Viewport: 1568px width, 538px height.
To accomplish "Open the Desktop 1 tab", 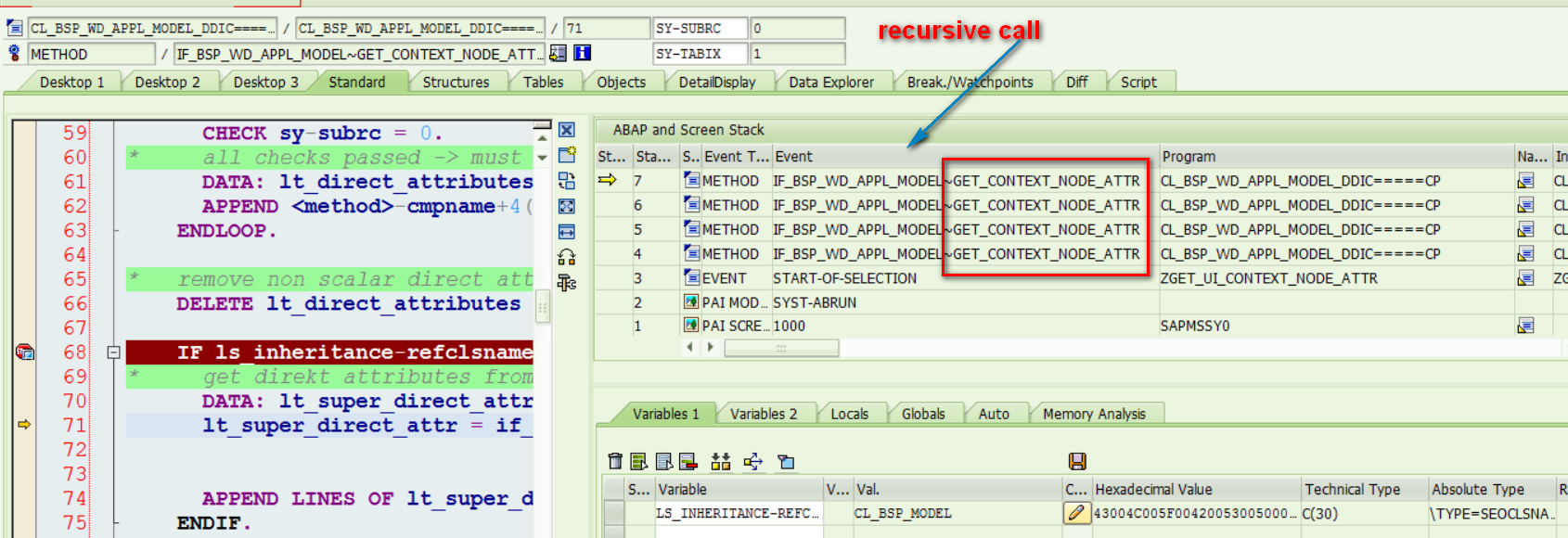I will click(x=71, y=82).
